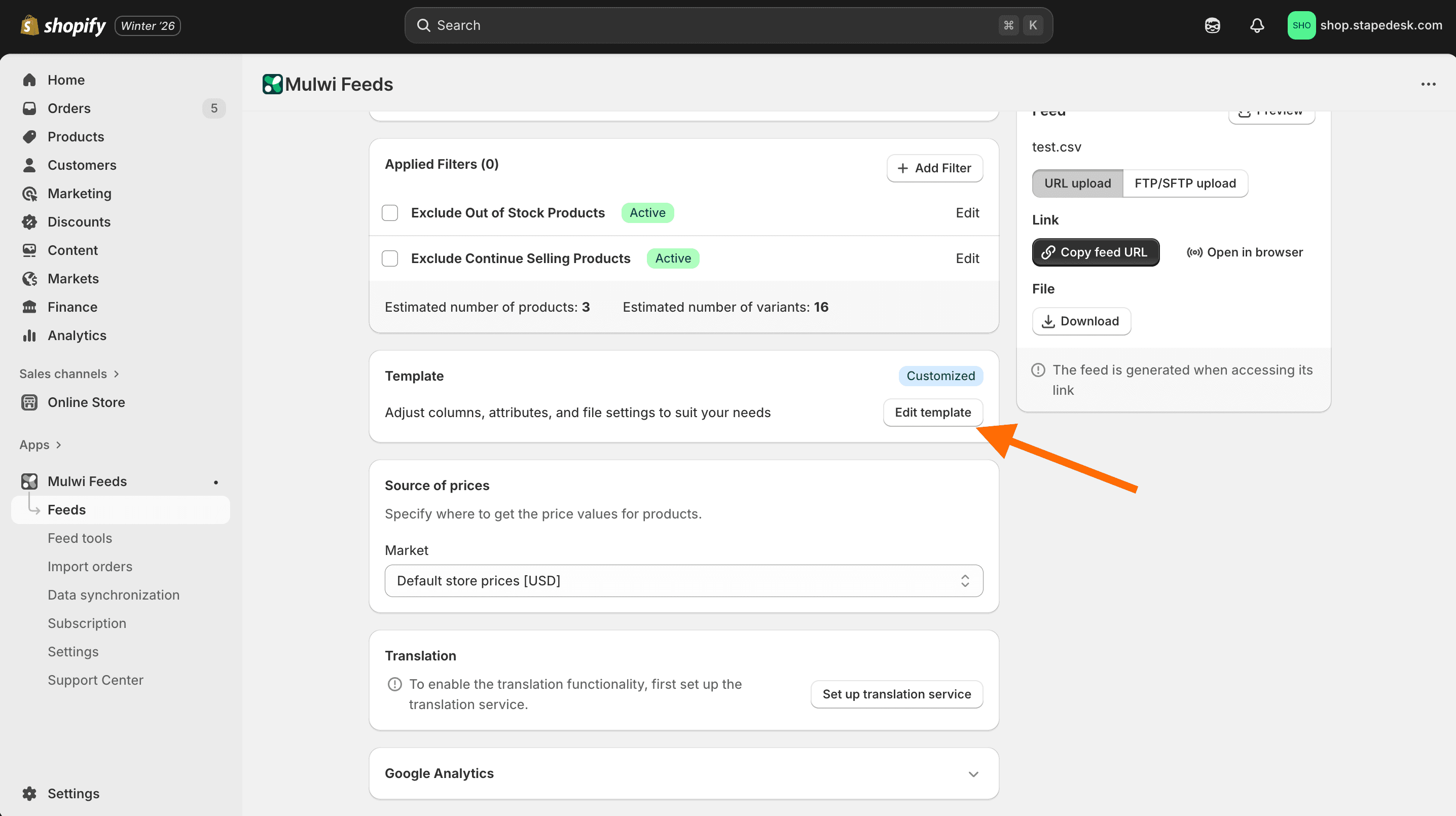The image size is (1456, 816).
Task: Click the Analytics bar chart icon
Action: [x=29, y=336]
